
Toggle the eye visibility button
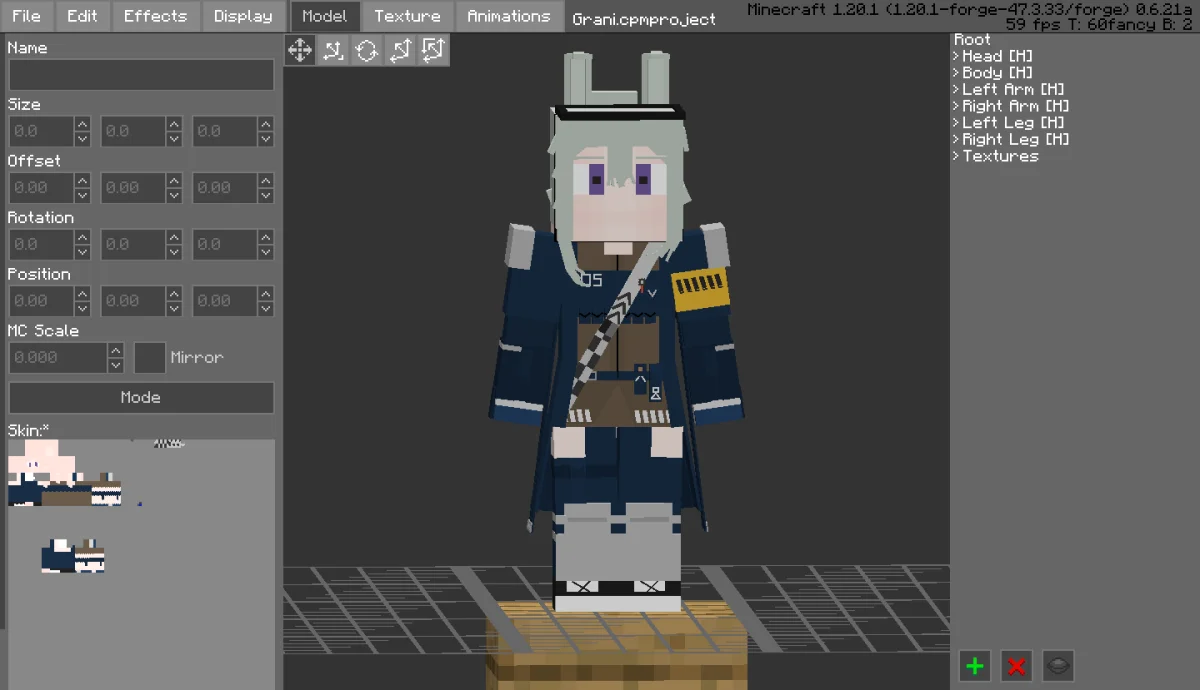[1059, 665]
